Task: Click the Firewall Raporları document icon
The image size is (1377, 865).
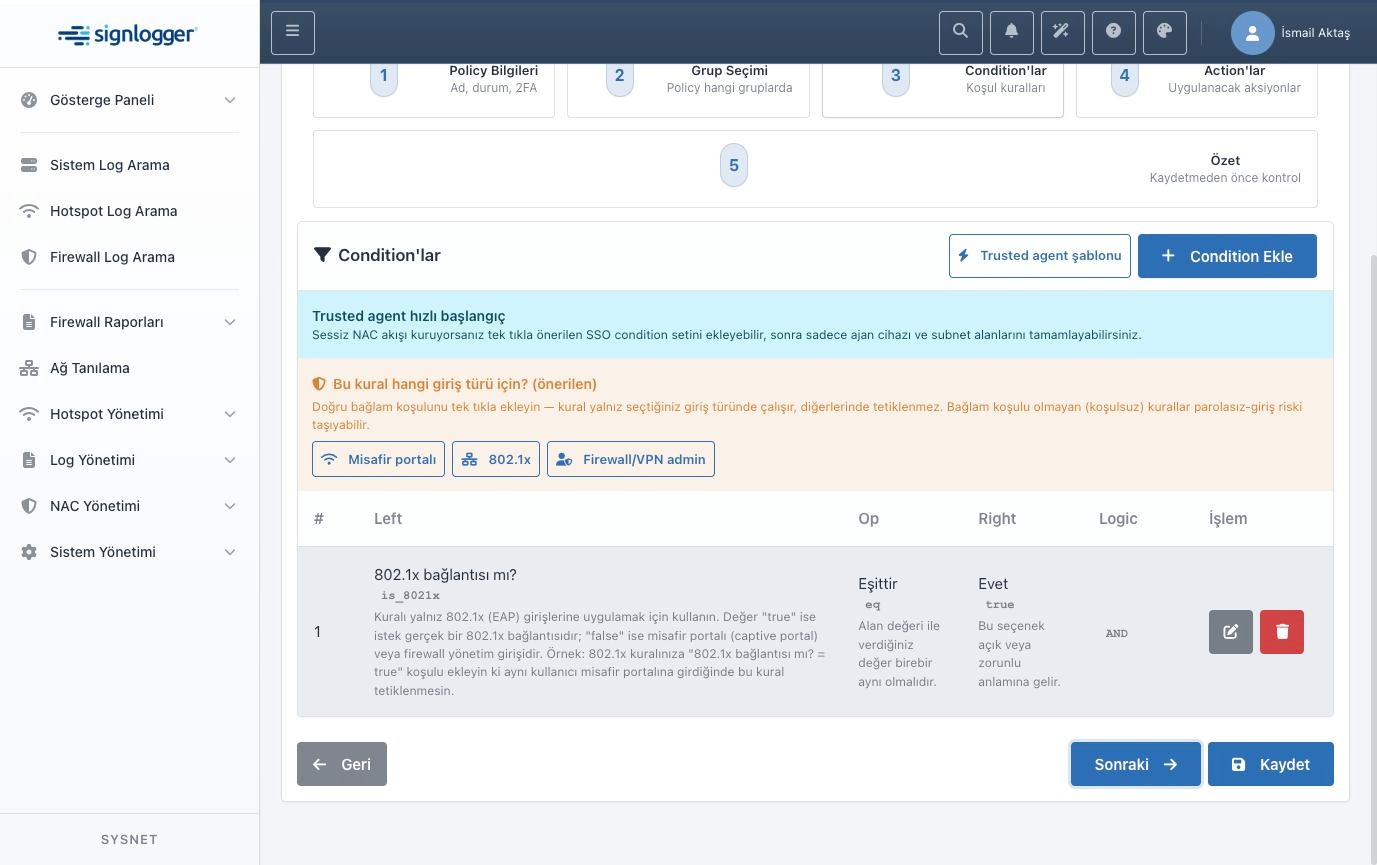Action: (x=29, y=322)
